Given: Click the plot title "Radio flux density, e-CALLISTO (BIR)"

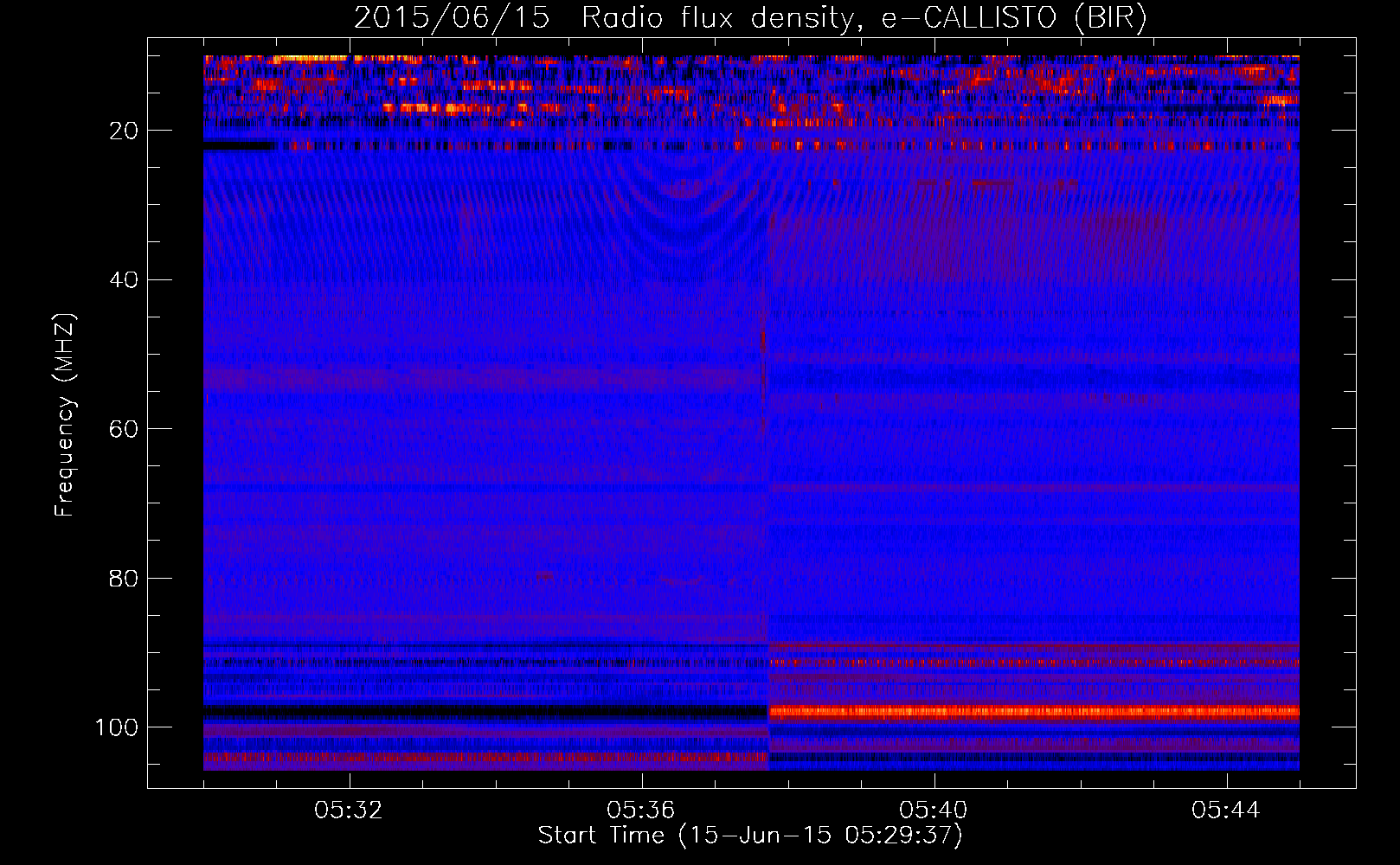Looking at the screenshot, I should tap(864, 18).
